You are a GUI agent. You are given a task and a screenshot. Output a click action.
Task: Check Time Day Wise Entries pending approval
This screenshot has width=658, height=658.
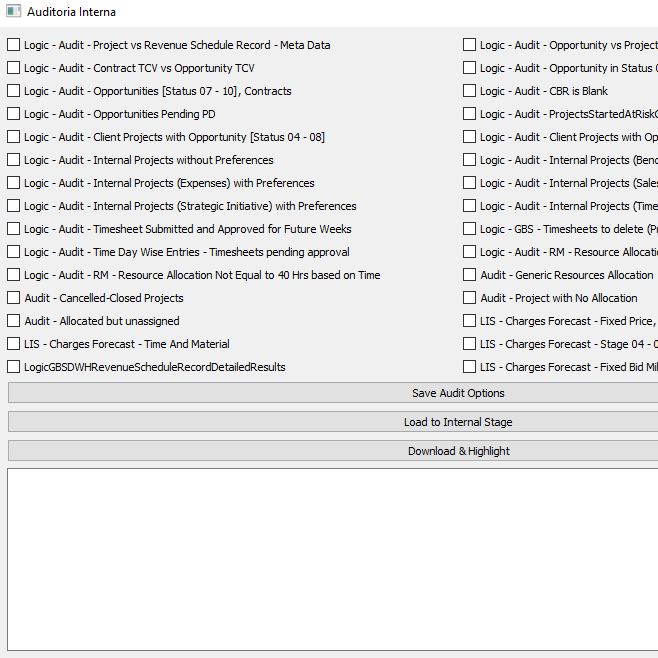tap(14, 252)
